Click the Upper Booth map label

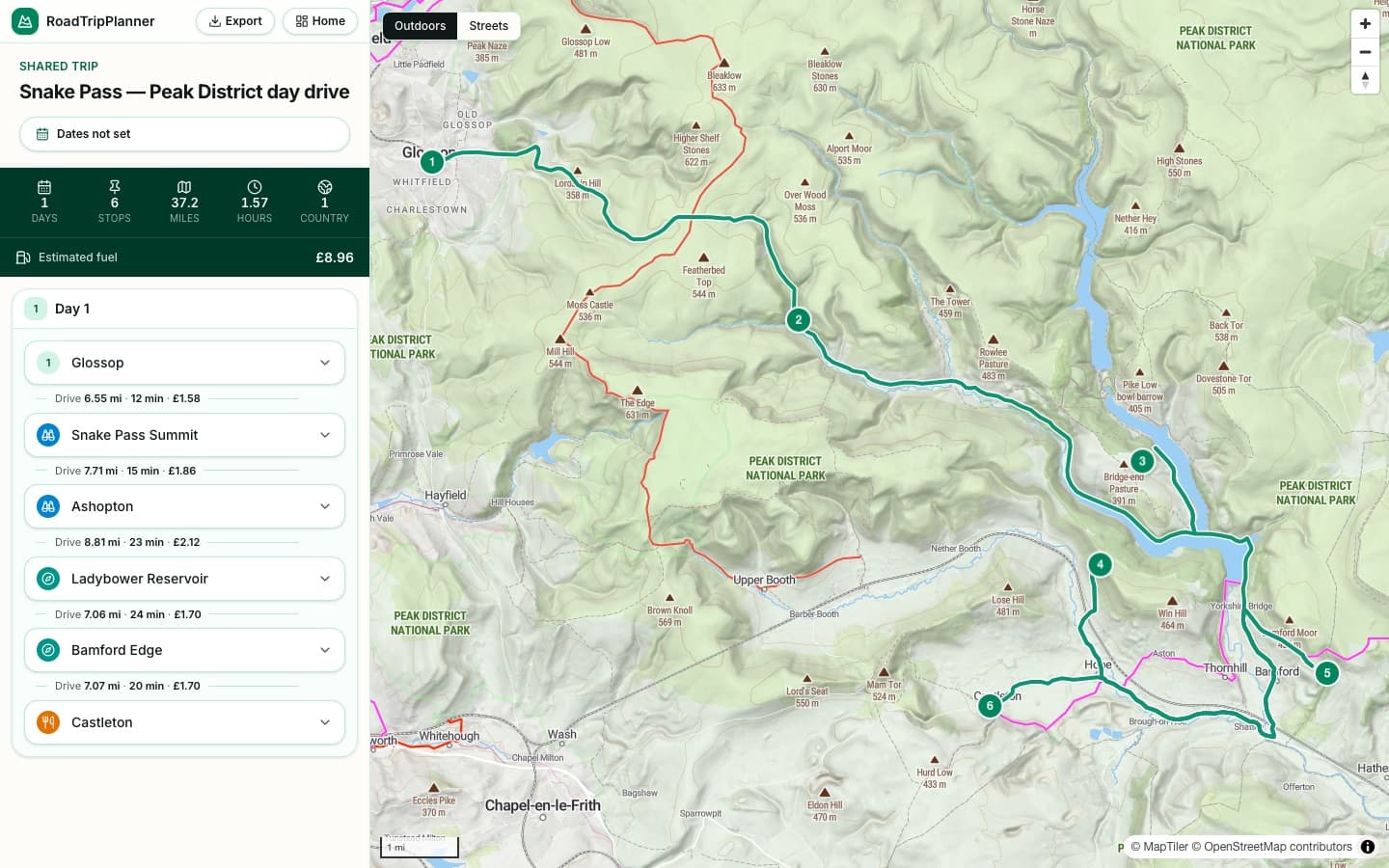click(x=764, y=580)
